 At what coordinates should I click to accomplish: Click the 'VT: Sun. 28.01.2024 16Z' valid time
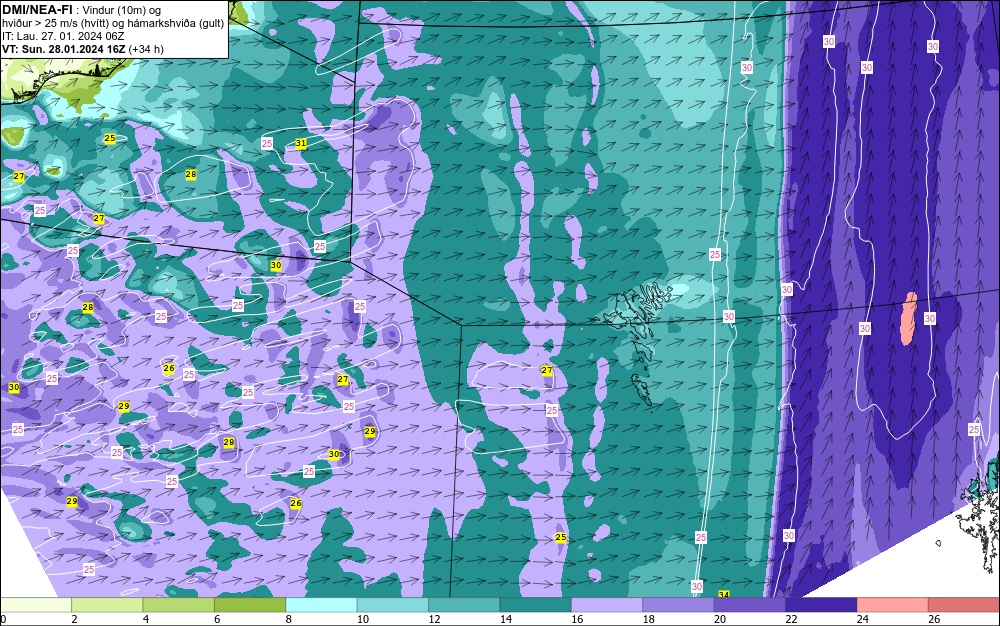(x=64, y=49)
